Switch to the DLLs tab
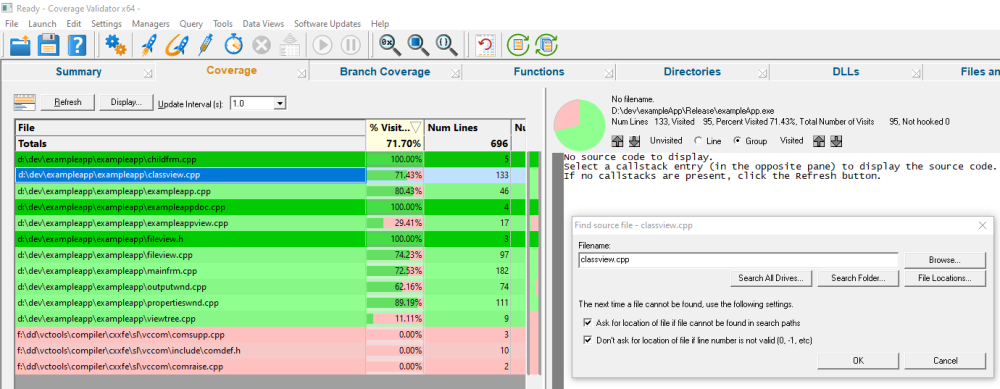 [846, 72]
